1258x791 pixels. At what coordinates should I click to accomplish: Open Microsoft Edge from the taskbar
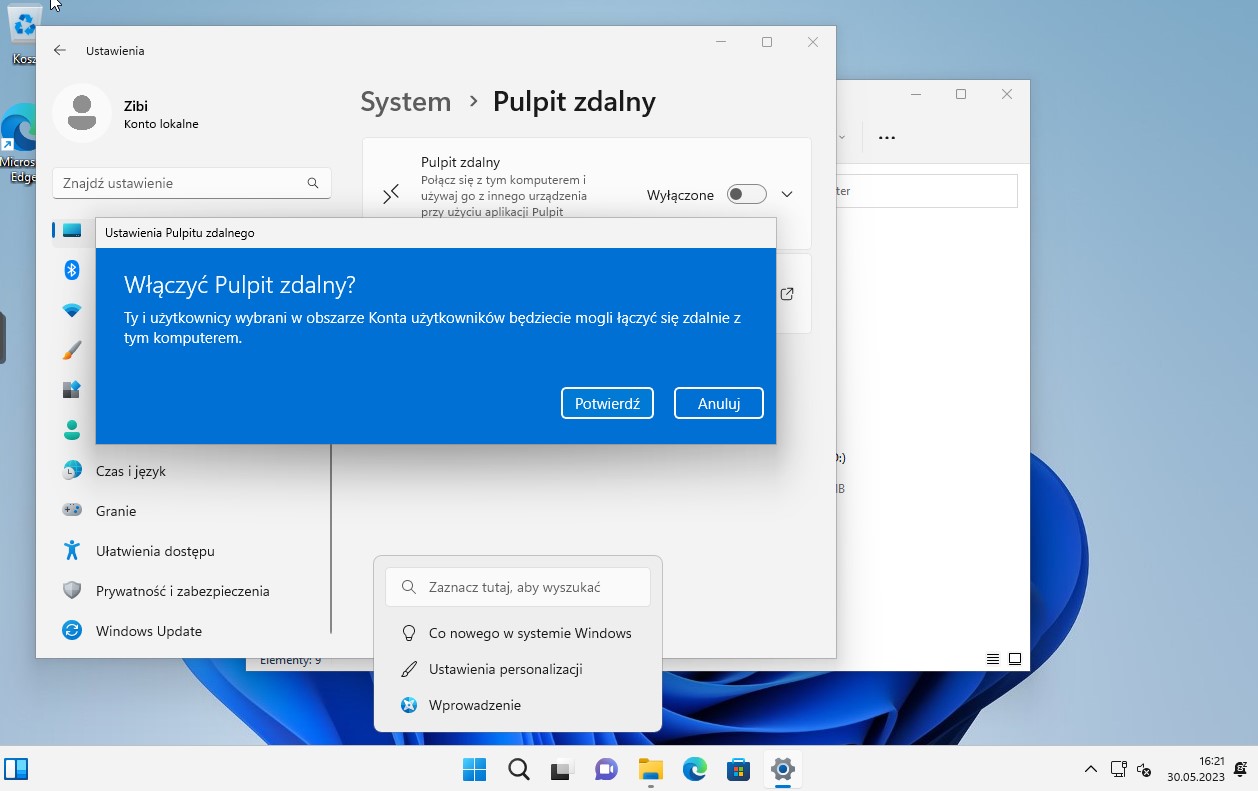pos(694,769)
